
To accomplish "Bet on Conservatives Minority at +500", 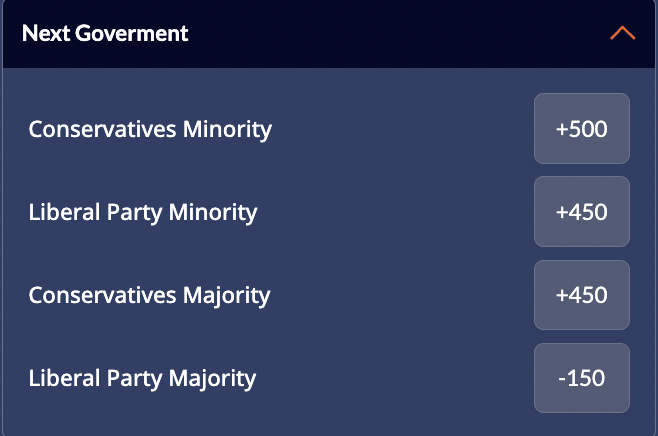I will (x=582, y=129).
